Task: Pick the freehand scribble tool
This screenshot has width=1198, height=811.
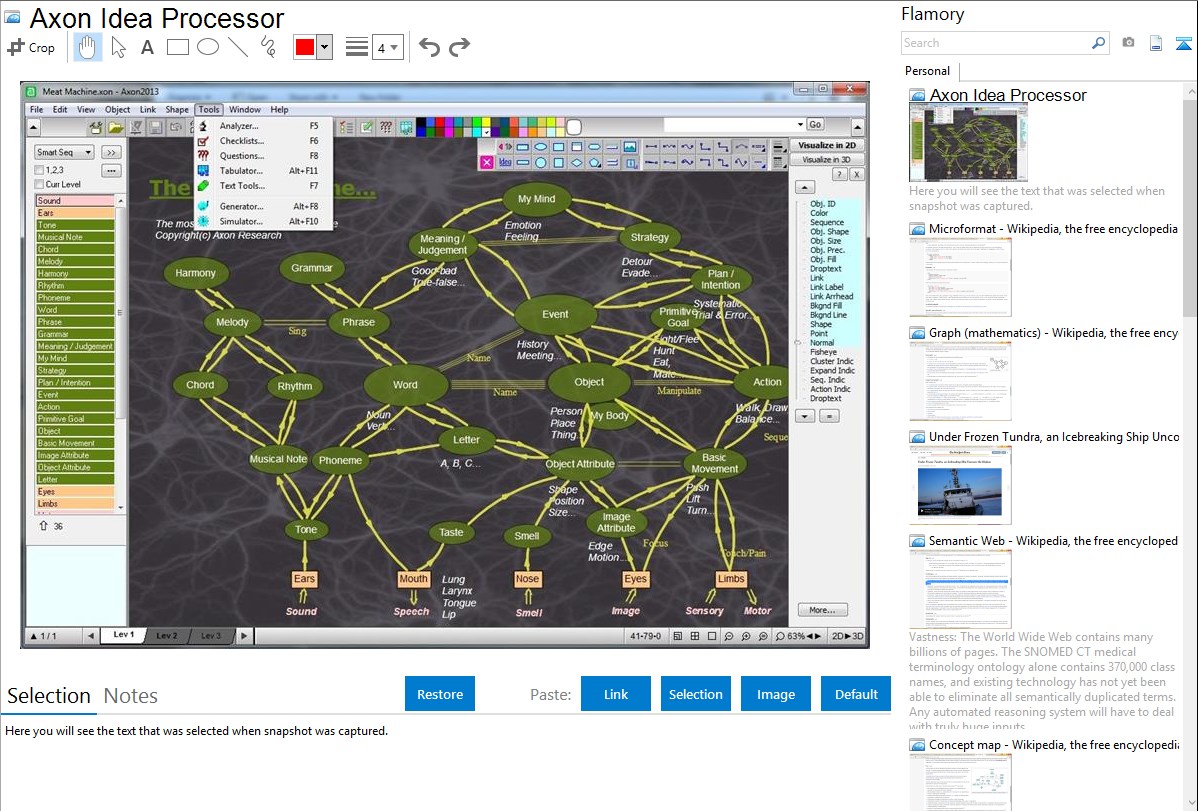Action: point(268,47)
